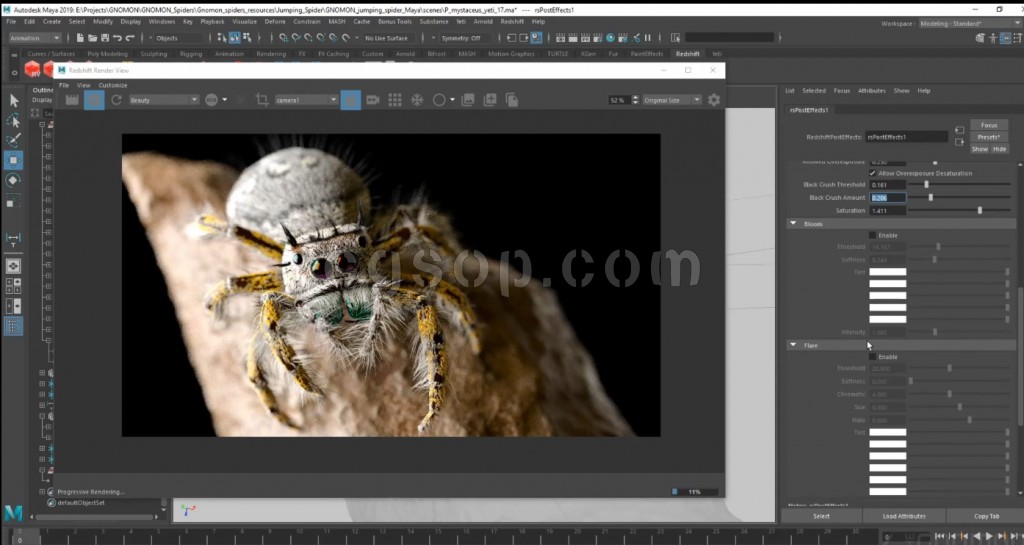Click the color channel sphere icon in Render View
The width and height of the screenshot is (1024, 545).
(211, 100)
